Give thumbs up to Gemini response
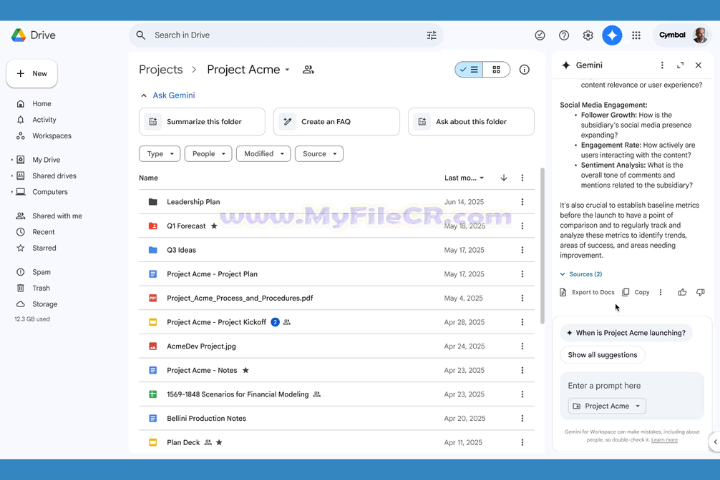720x480 pixels. (x=682, y=292)
